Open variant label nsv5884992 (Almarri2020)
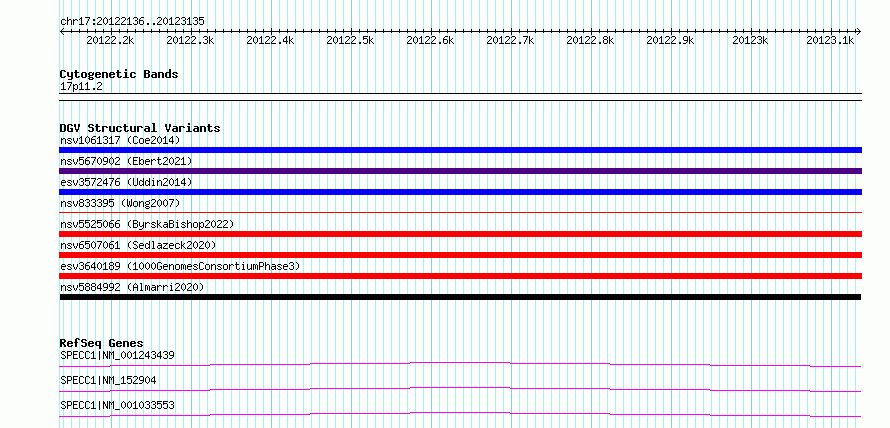The width and height of the screenshot is (890, 428). click(132, 287)
